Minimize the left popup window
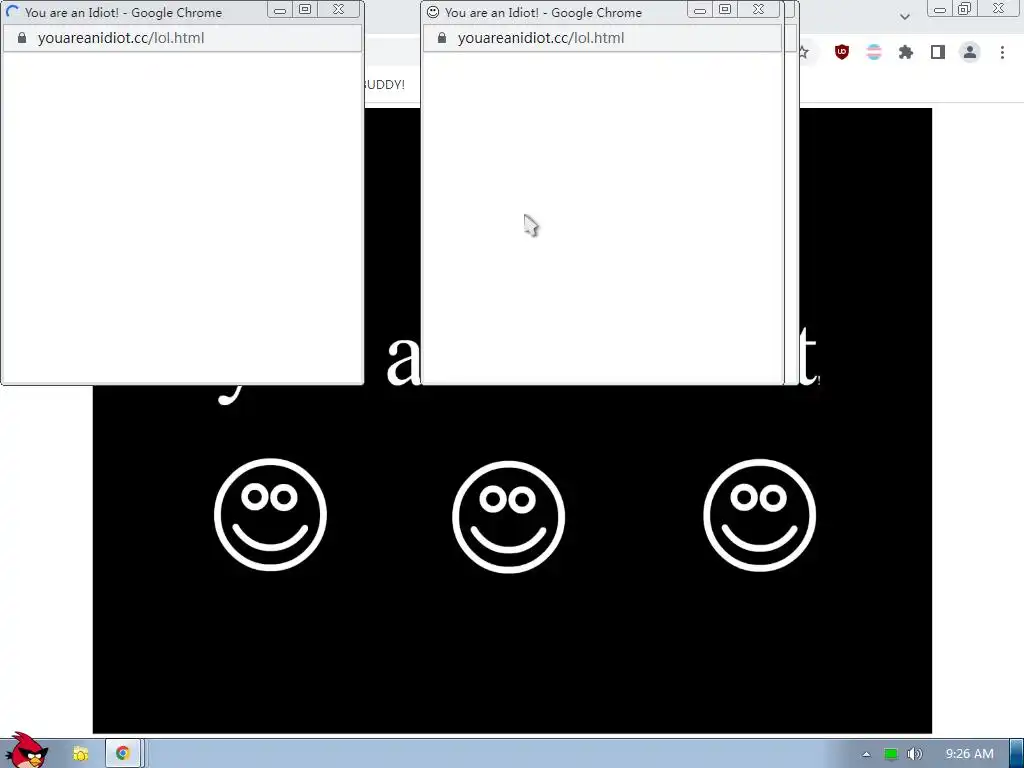This screenshot has height=768, width=1024. click(280, 9)
